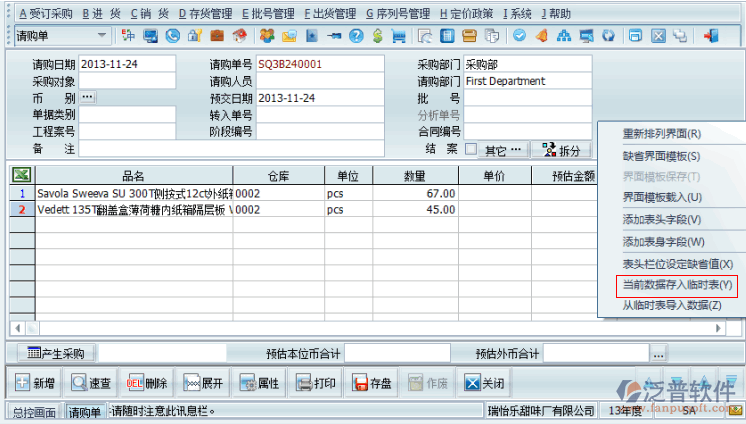Click ellipsis button beside 预估外币合计

tap(657, 353)
